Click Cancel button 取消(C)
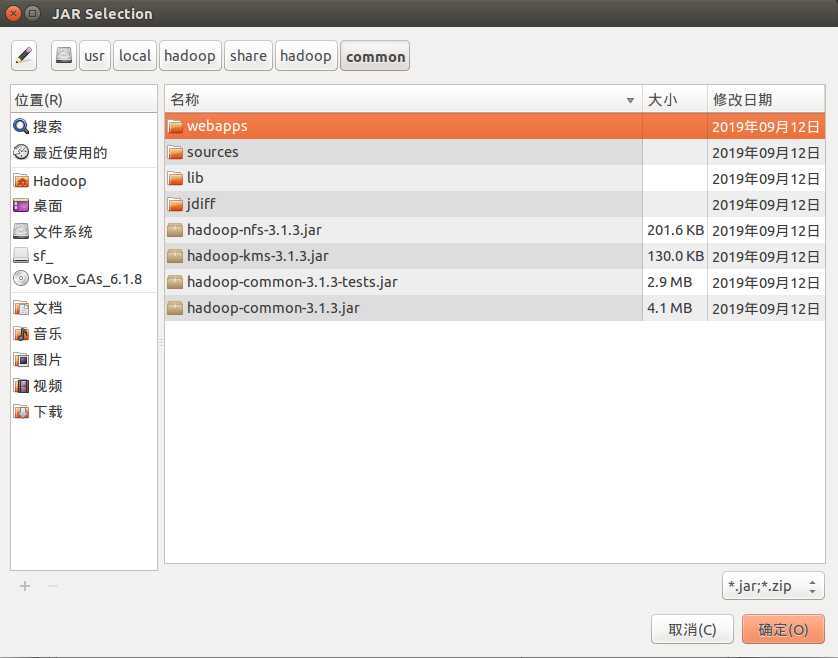The width and height of the screenshot is (838, 658). 692,630
